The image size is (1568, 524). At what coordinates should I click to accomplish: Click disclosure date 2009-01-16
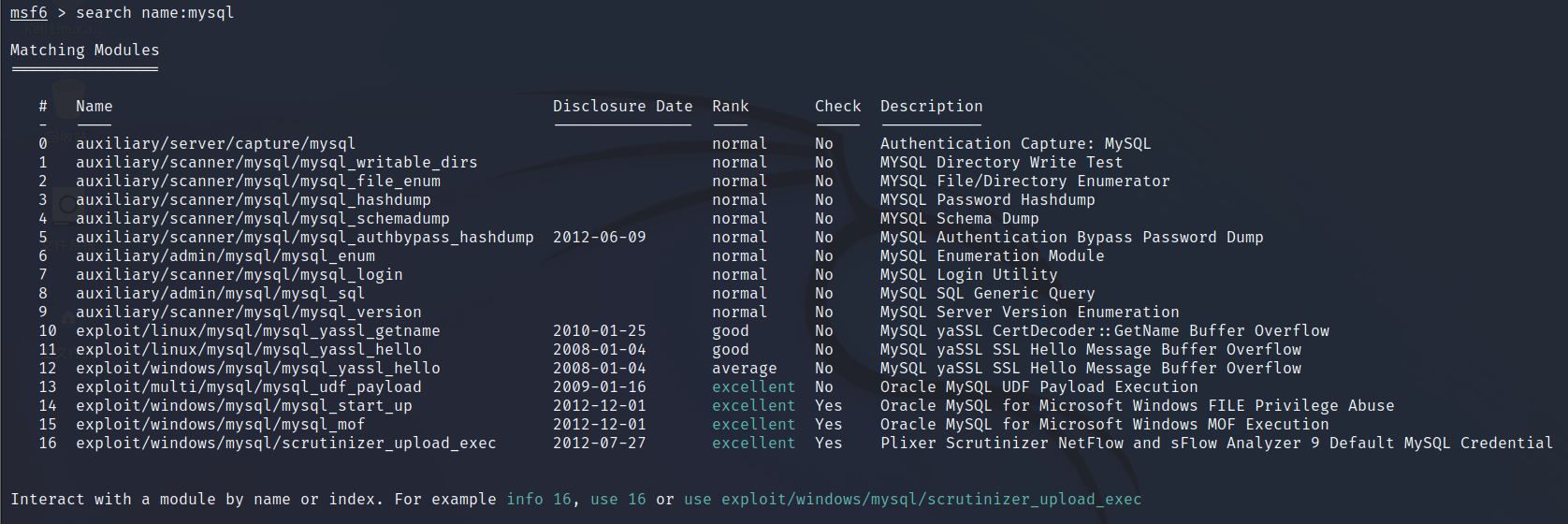600,387
